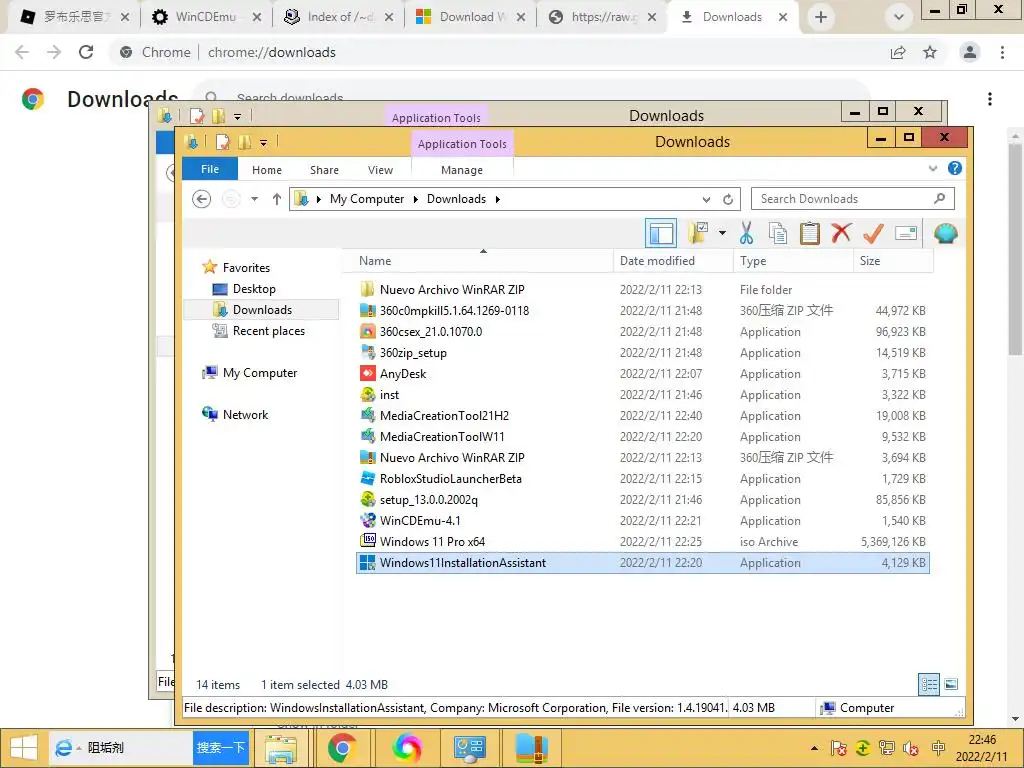Bookmark page with Chrome star icon

pos(930,52)
